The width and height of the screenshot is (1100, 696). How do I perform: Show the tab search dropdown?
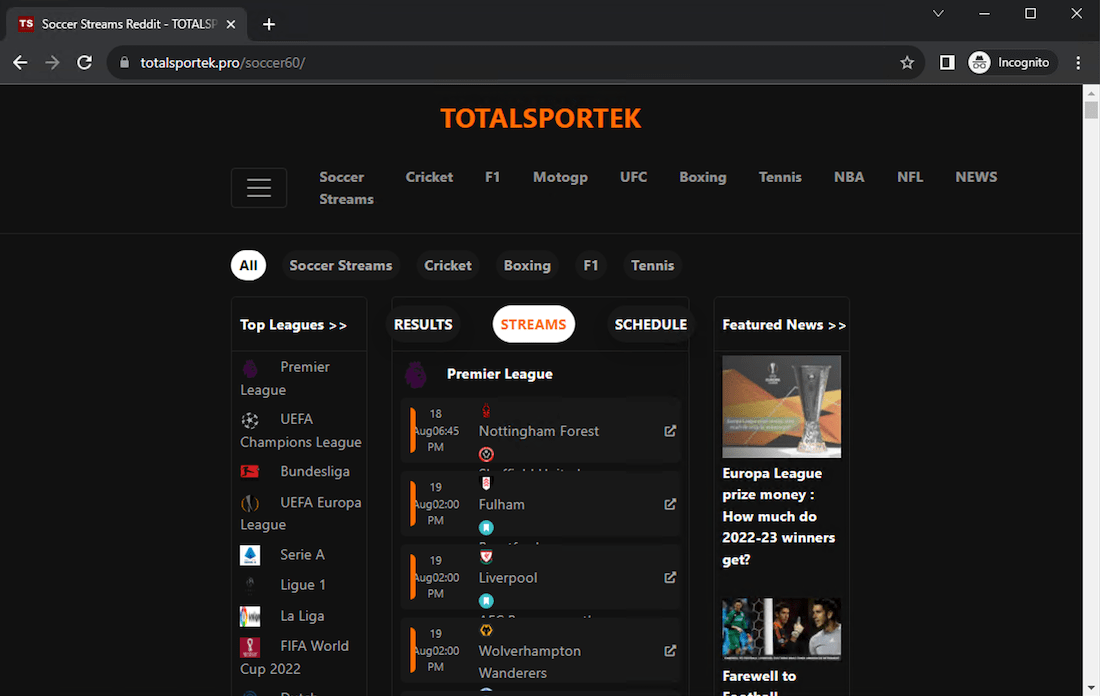938,13
